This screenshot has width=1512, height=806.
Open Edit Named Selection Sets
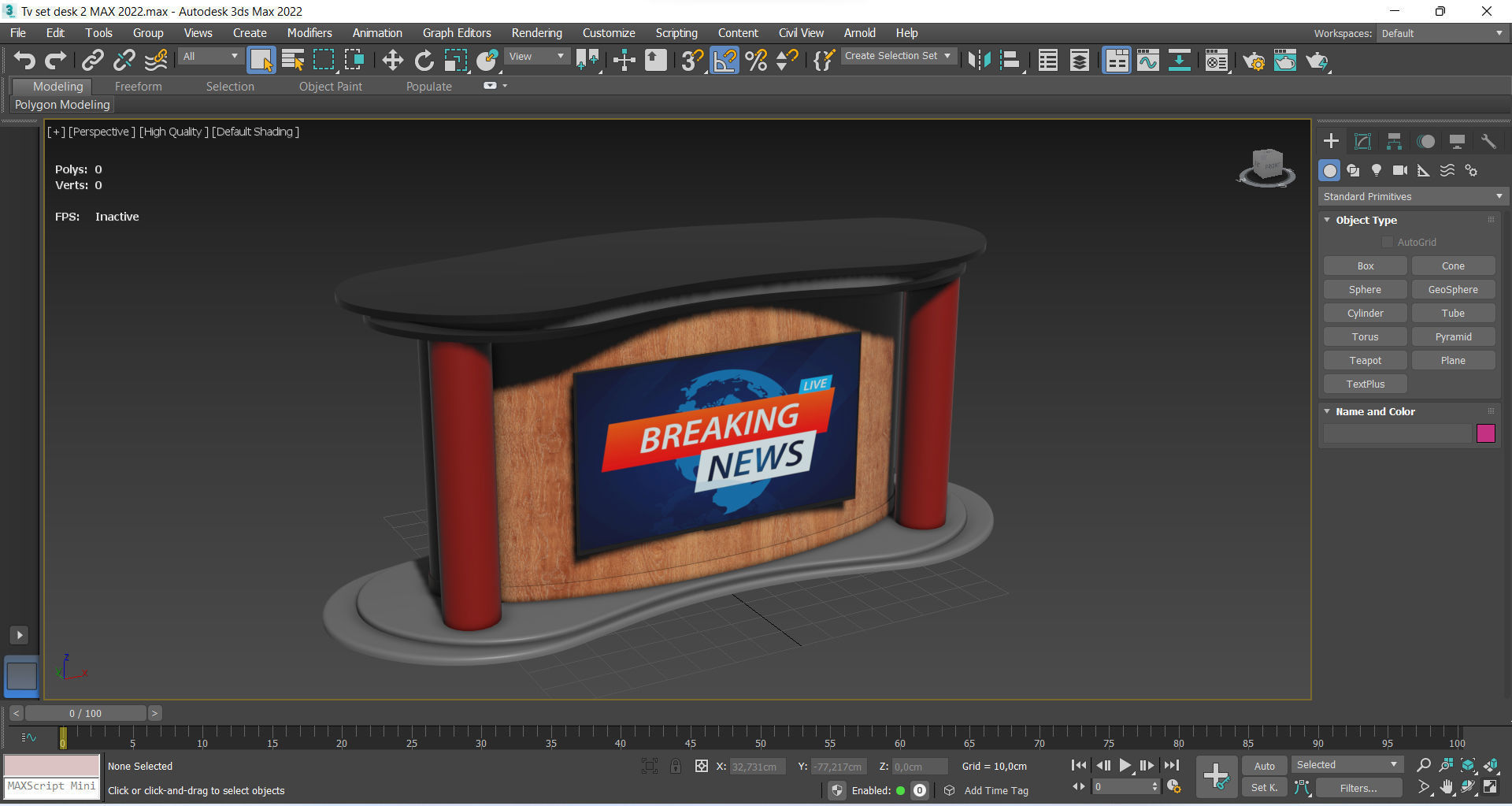pos(823,61)
